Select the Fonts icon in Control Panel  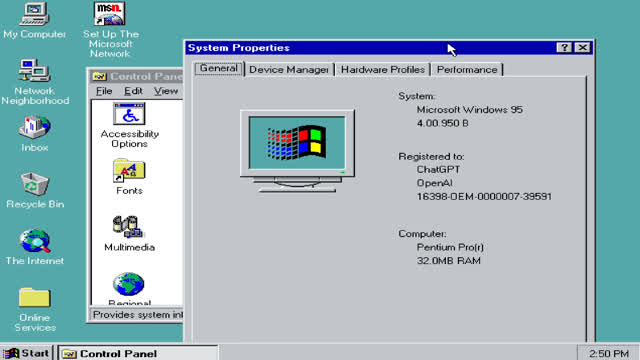point(129,177)
